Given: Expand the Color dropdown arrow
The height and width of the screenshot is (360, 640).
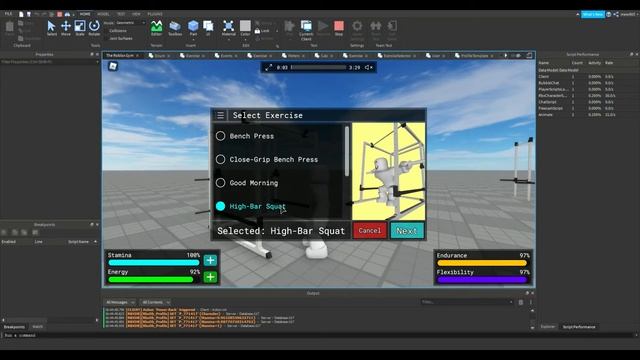Looking at the screenshot, I should coord(245,40).
